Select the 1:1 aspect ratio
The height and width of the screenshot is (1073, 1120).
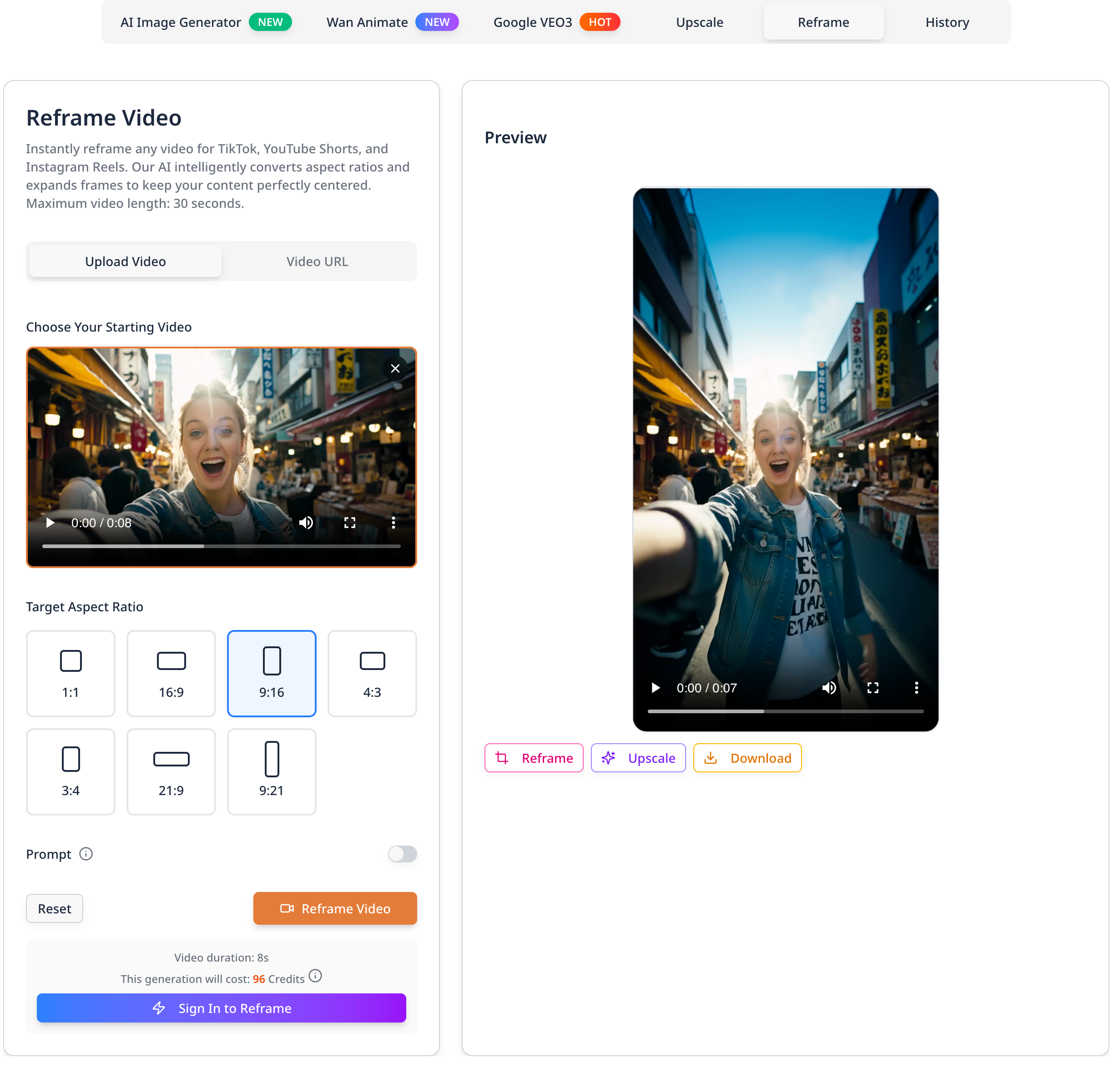click(x=71, y=674)
